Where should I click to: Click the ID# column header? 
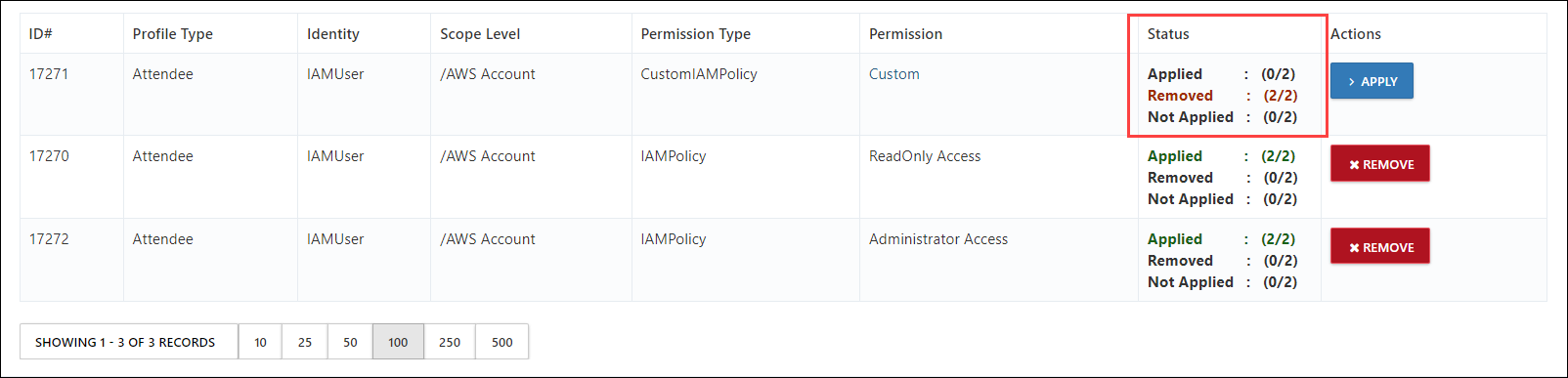[x=41, y=34]
